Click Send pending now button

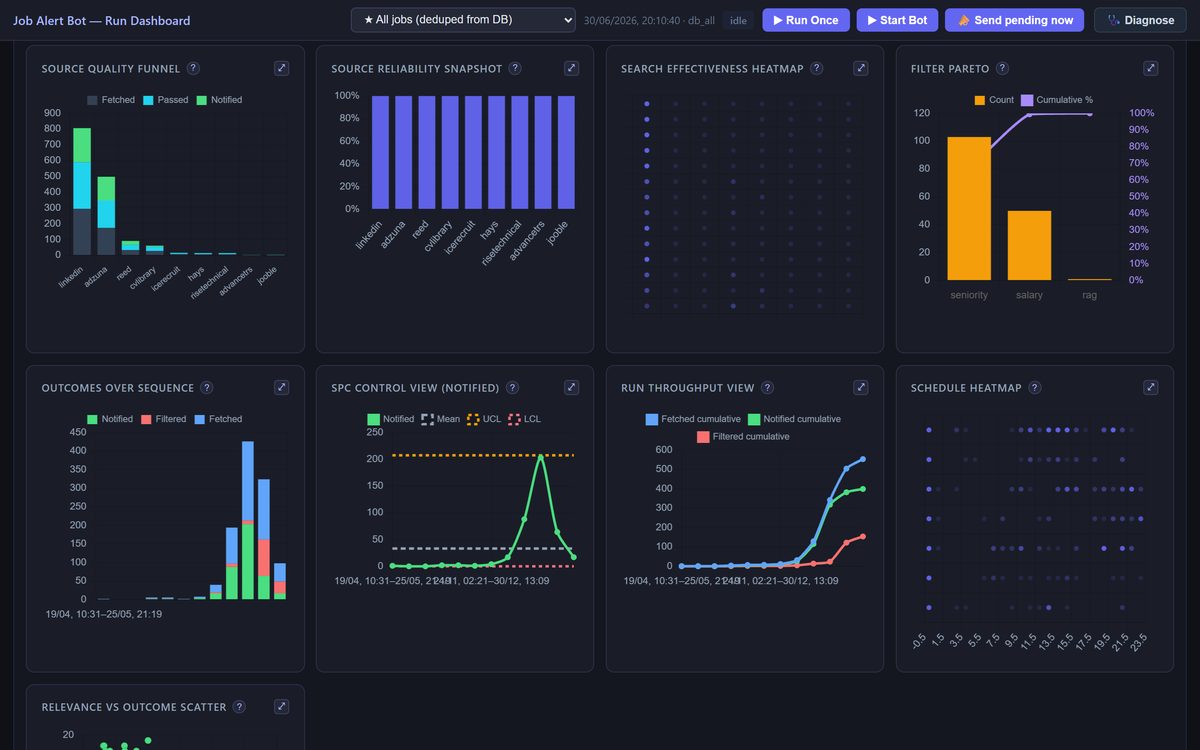point(1015,20)
